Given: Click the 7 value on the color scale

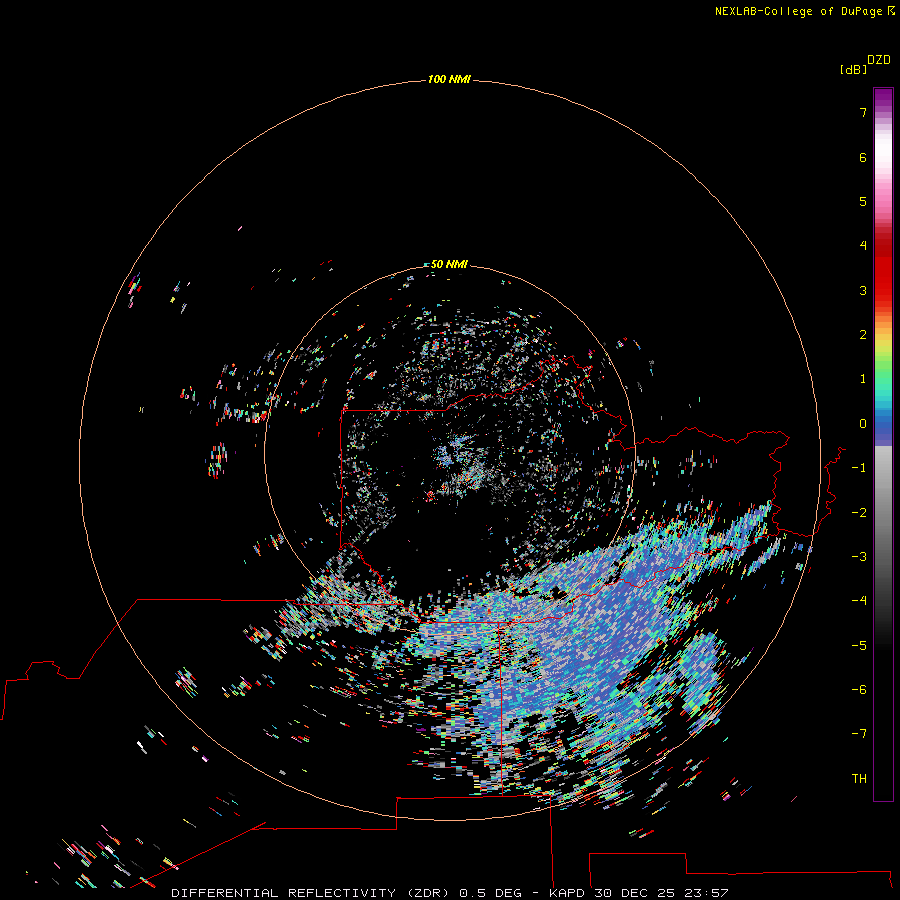Looking at the screenshot, I should pos(863,113).
